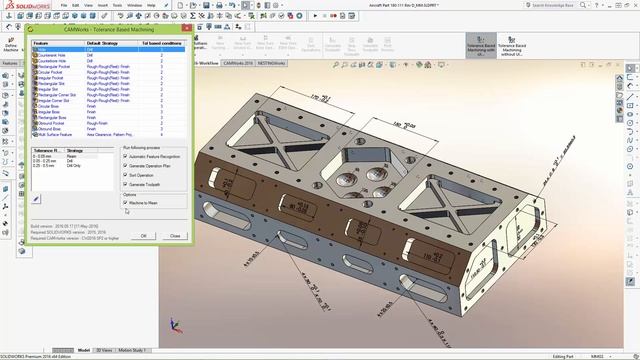Select the Obround Pocket feature row

coord(109,123)
